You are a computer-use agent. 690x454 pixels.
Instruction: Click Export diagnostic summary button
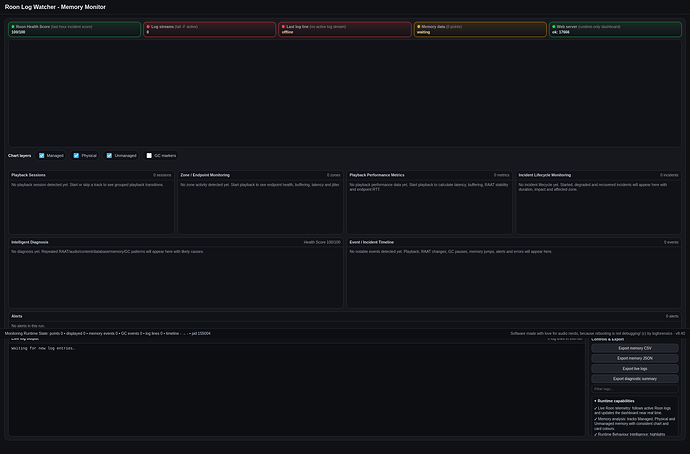635,379
